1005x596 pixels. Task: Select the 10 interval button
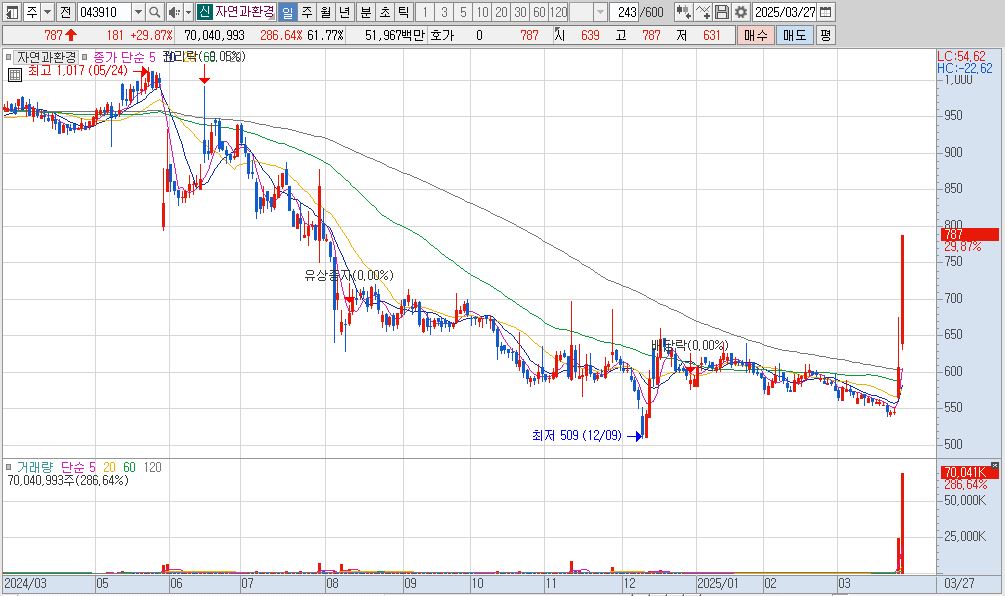point(482,12)
